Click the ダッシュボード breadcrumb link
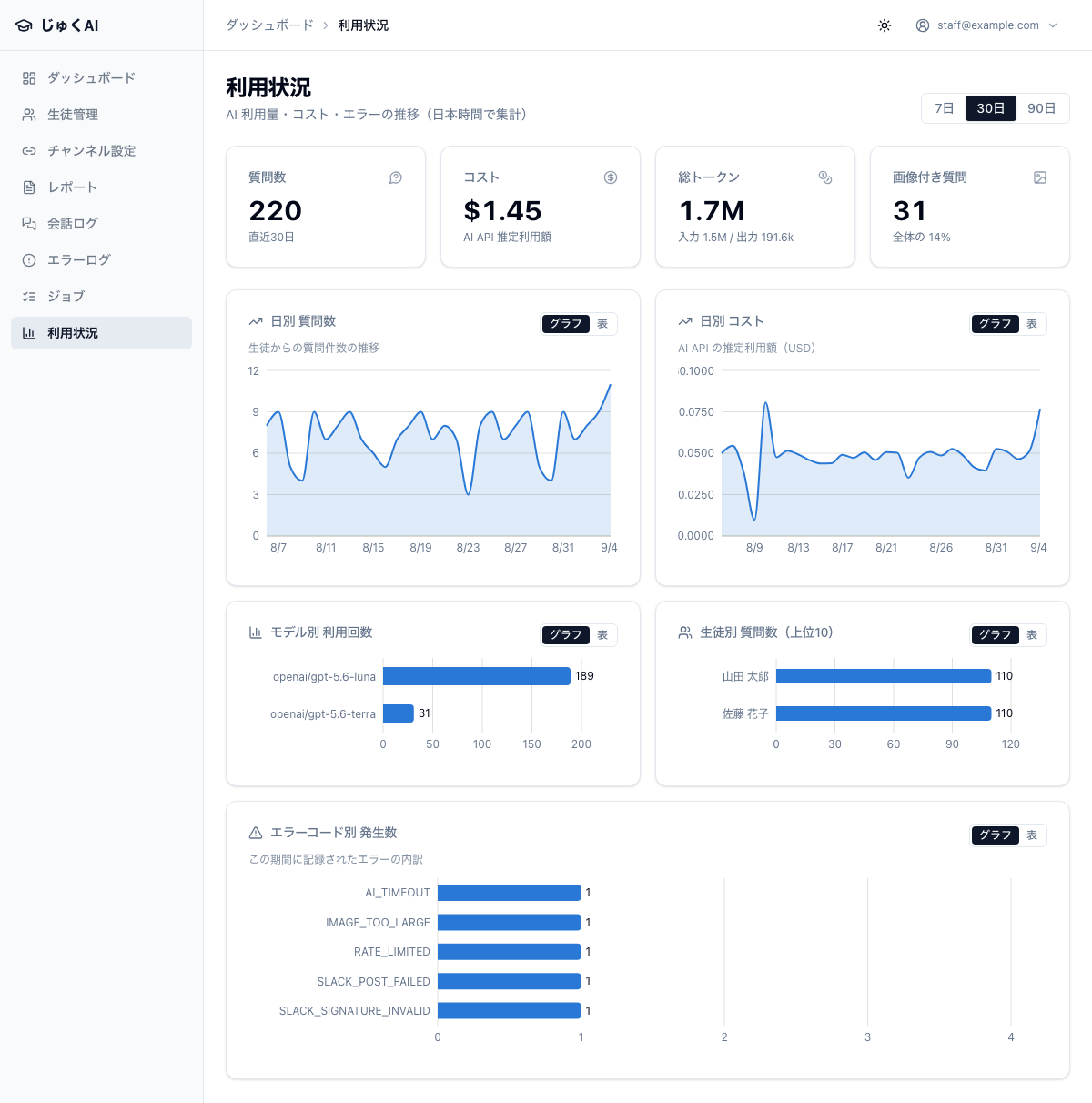 (x=269, y=25)
